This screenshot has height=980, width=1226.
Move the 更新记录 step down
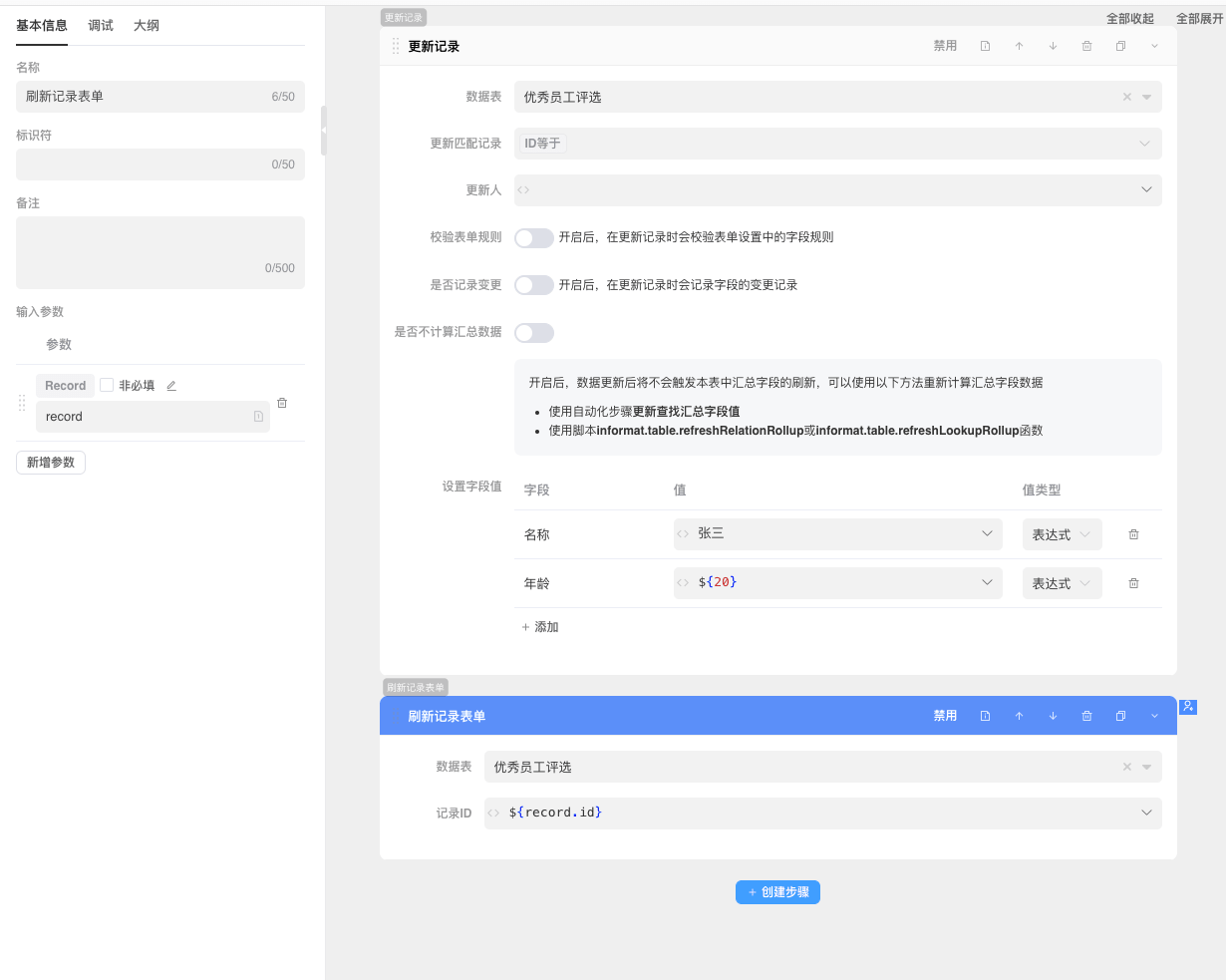click(1053, 46)
